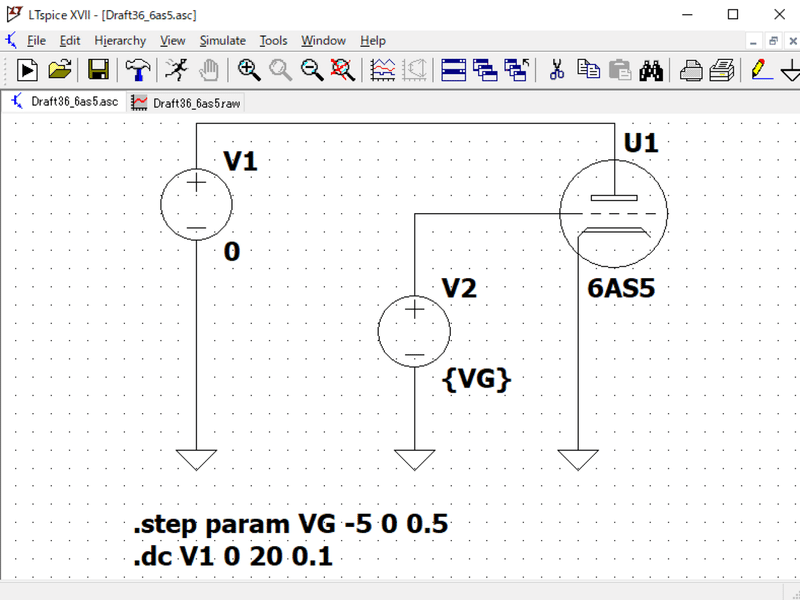Open the View menu
The height and width of the screenshot is (600, 800).
pos(172,40)
